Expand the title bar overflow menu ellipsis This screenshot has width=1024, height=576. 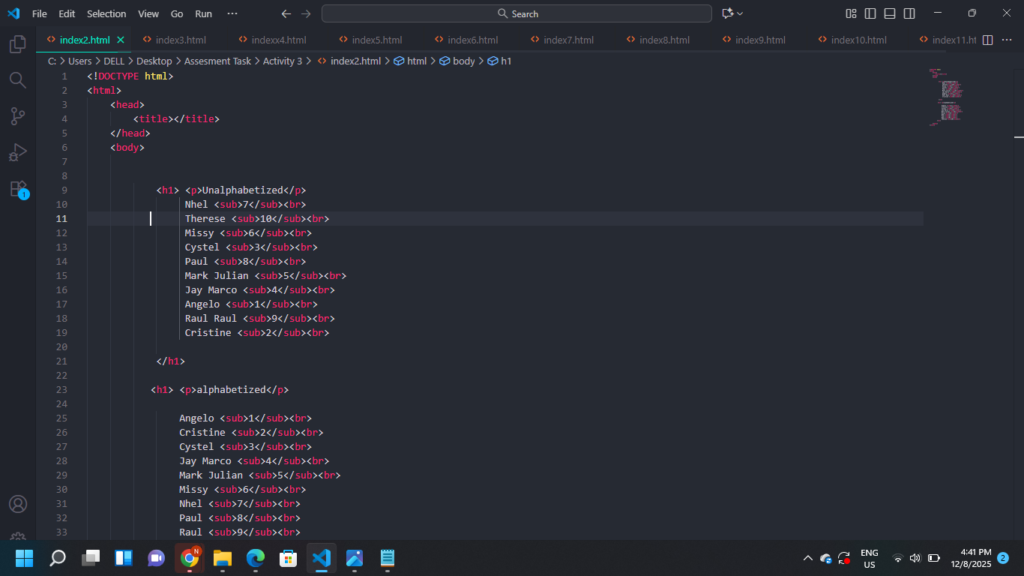tap(232, 14)
